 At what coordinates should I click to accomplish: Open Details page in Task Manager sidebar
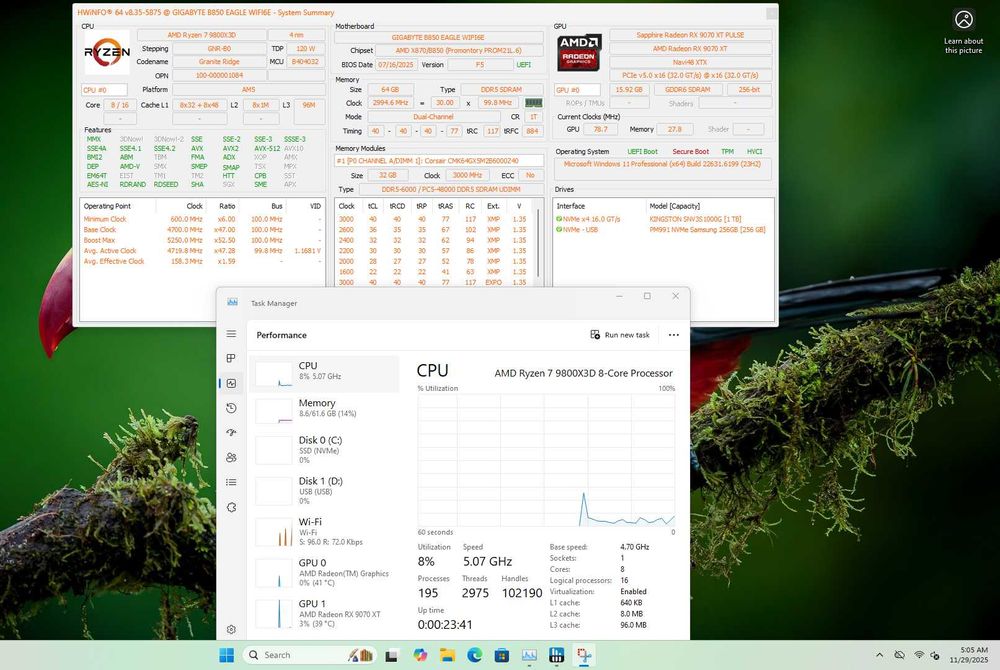[232, 483]
